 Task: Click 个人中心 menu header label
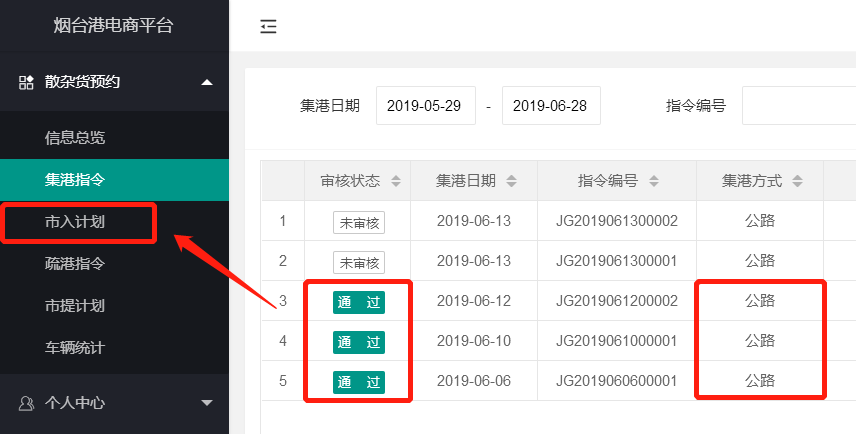pos(75,403)
